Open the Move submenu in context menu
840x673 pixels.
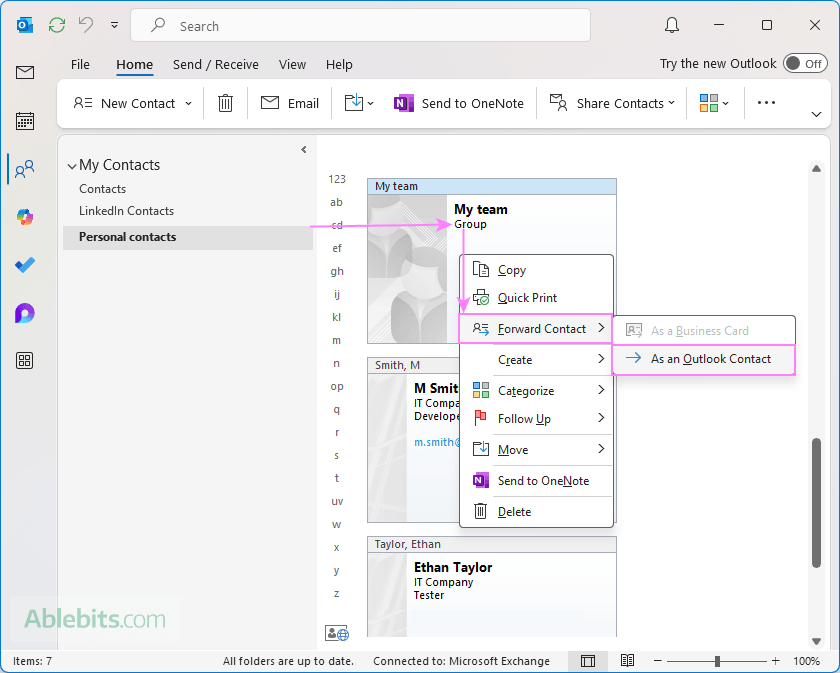[x=536, y=450]
